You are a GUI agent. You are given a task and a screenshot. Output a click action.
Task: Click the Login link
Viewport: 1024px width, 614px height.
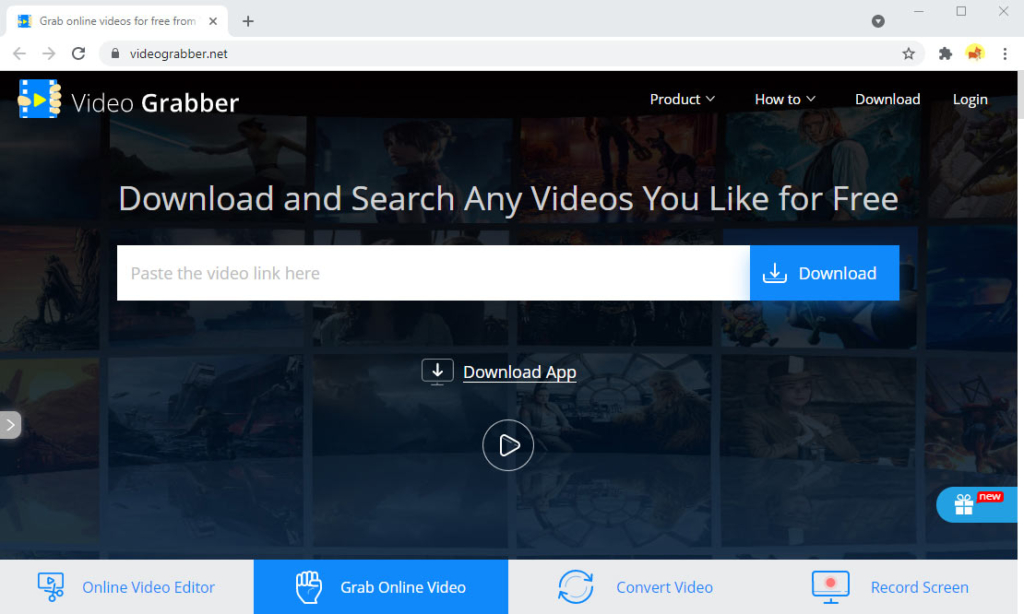pyautogui.click(x=970, y=100)
